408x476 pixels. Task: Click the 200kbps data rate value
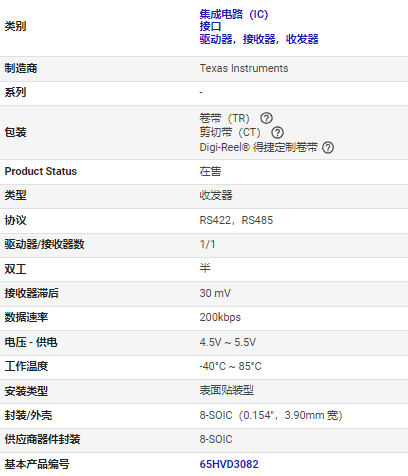220,317
